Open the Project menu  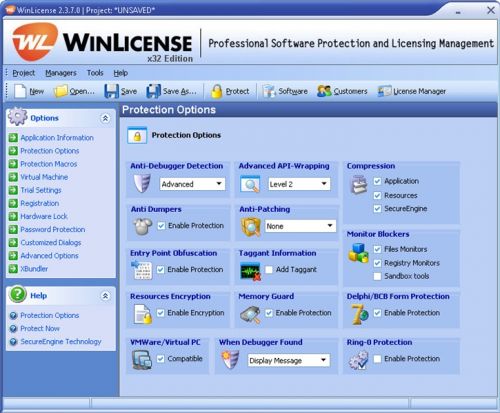pyautogui.click(x=23, y=73)
